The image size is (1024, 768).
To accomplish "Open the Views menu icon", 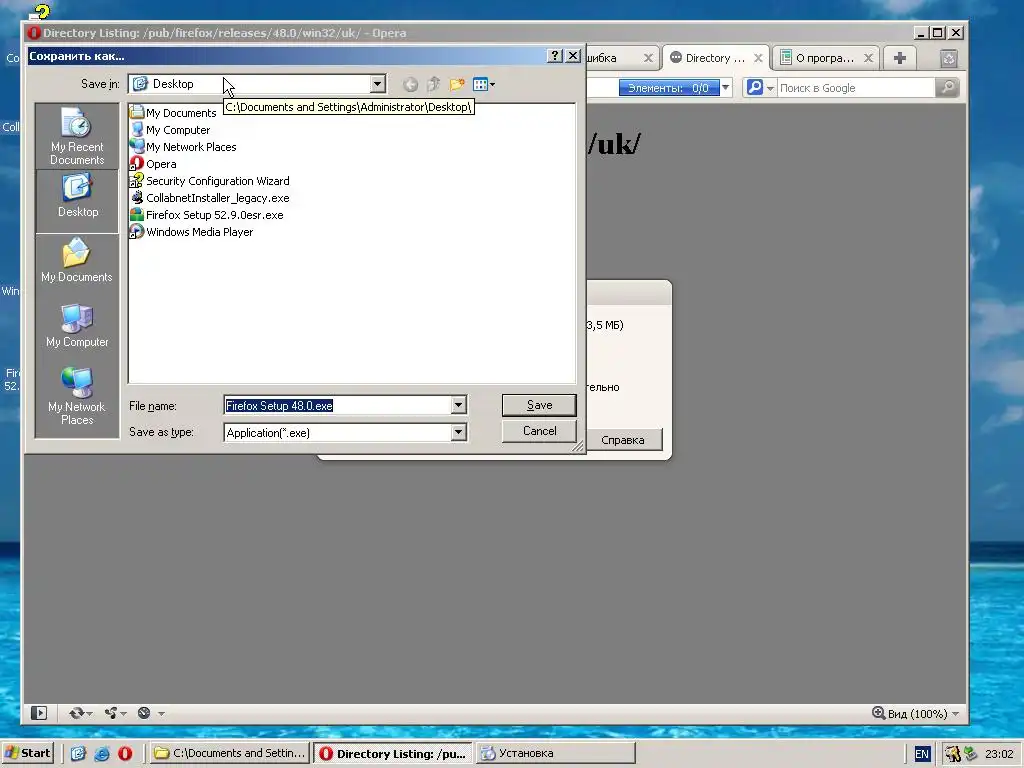I will point(480,84).
